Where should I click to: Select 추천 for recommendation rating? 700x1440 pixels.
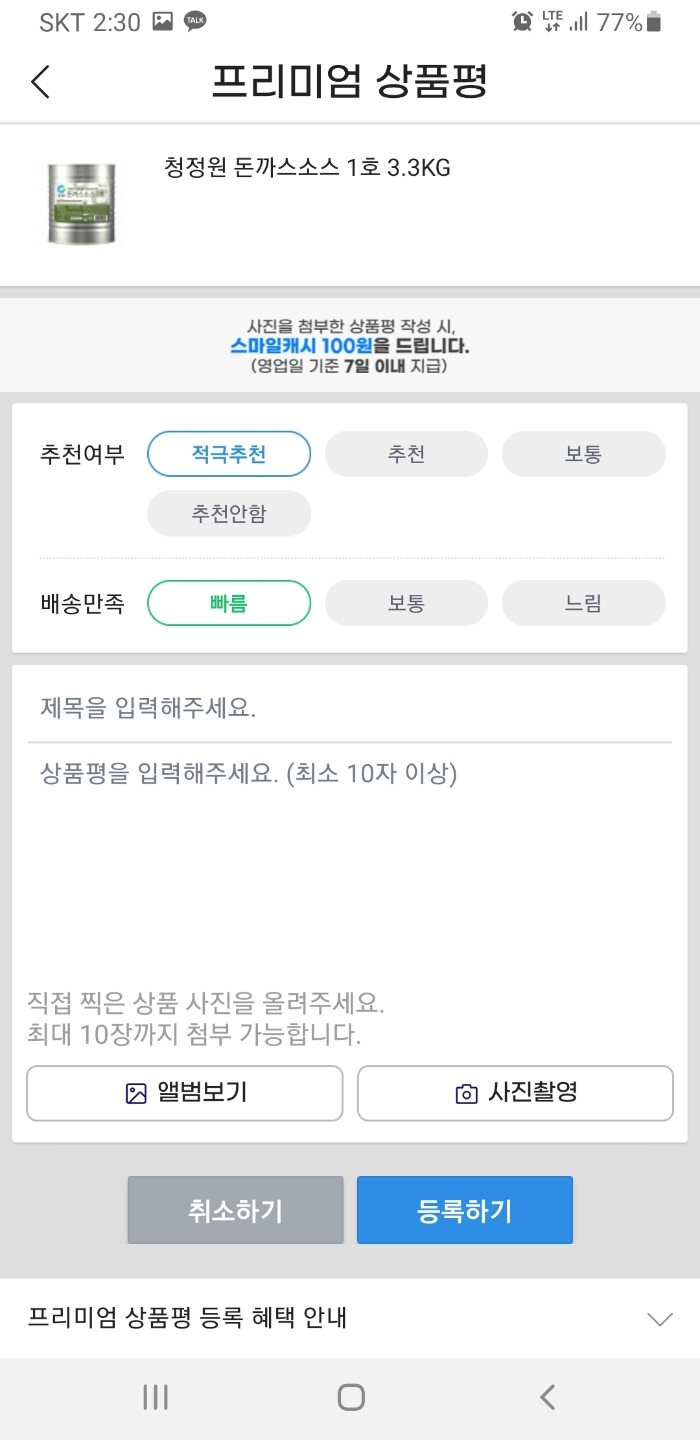pyautogui.click(x=406, y=453)
